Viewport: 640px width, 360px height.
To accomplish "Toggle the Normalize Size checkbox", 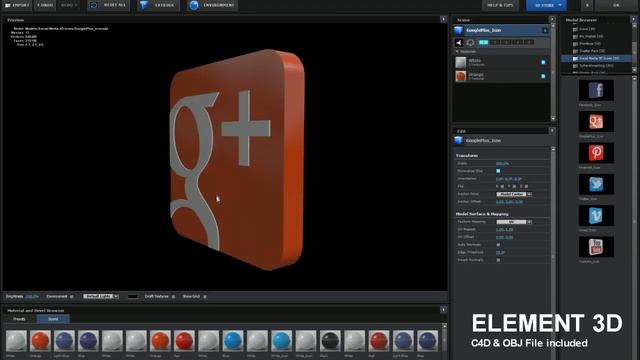I will 498,171.
